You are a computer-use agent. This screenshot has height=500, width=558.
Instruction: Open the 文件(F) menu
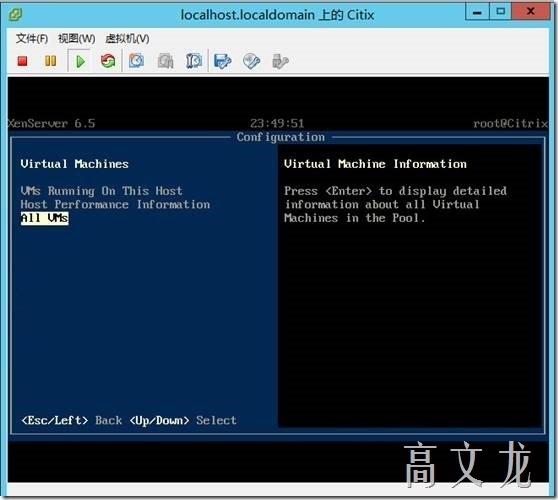(x=32, y=38)
